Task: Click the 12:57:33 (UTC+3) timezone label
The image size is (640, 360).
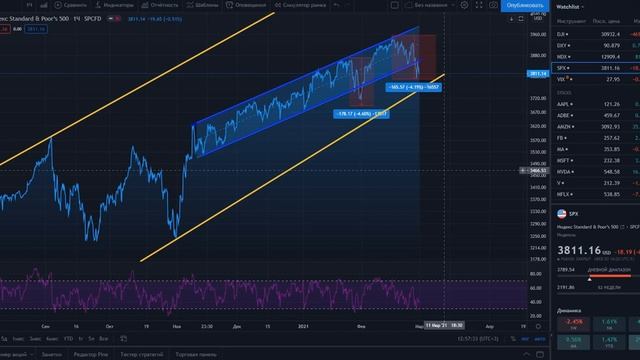Action: (x=478, y=339)
